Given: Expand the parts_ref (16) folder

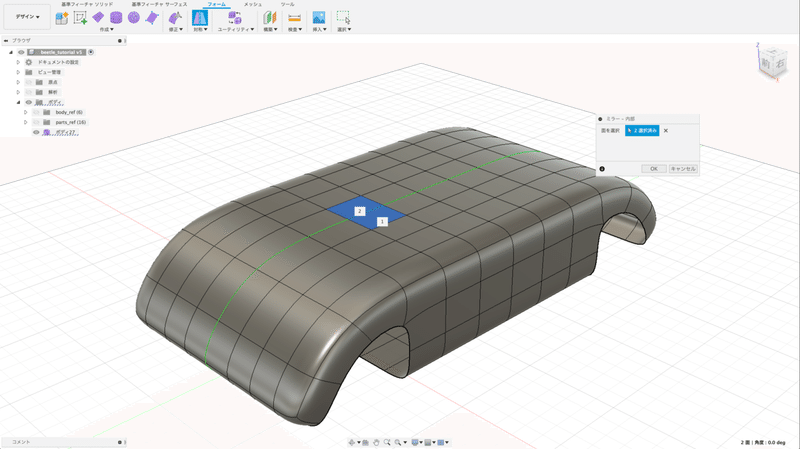Looking at the screenshot, I should coord(26,122).
